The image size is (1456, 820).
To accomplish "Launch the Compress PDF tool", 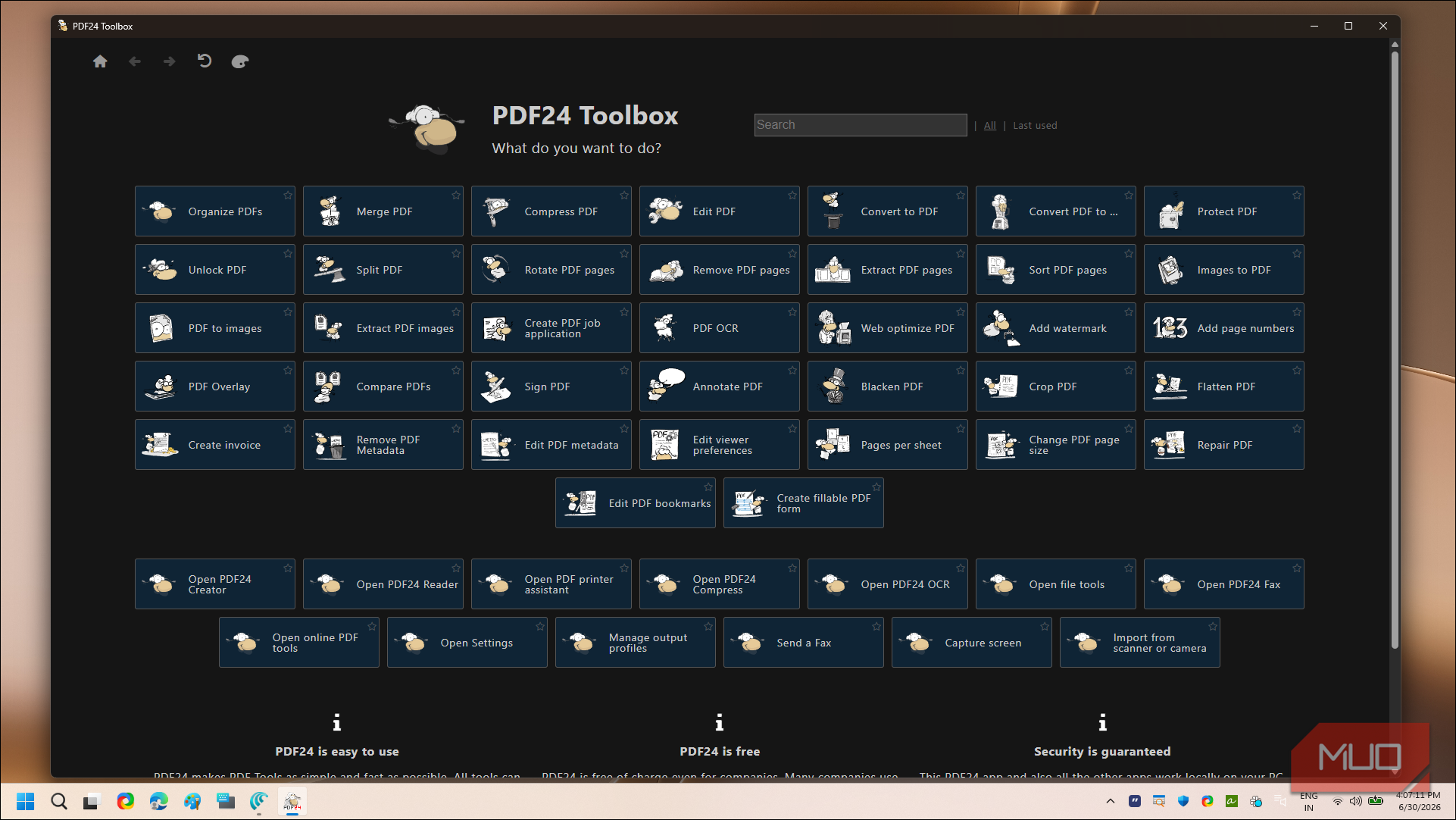I will click(x=551, y=211).
